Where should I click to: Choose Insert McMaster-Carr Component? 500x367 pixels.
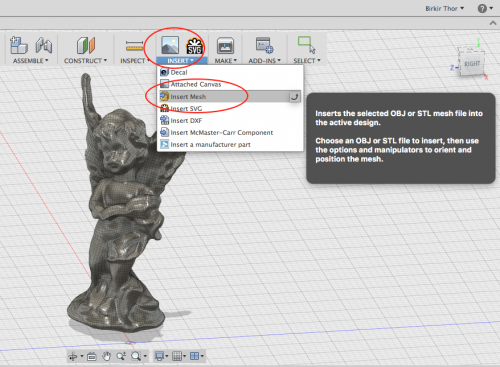pyautogui.click(x=230, y=132)
